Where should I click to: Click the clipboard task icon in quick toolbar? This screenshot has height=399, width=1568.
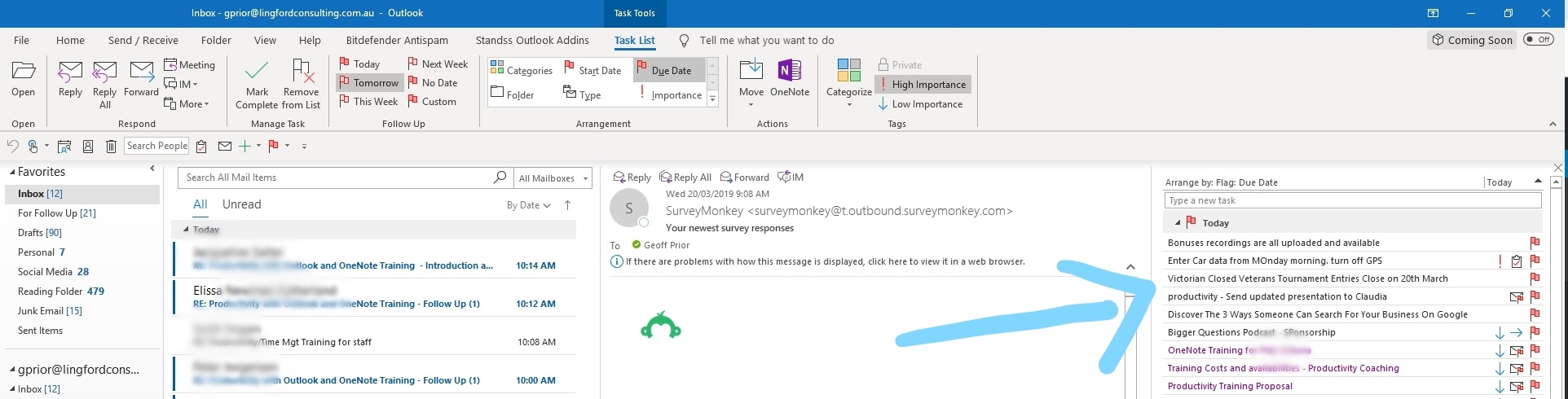coord(201,146)
